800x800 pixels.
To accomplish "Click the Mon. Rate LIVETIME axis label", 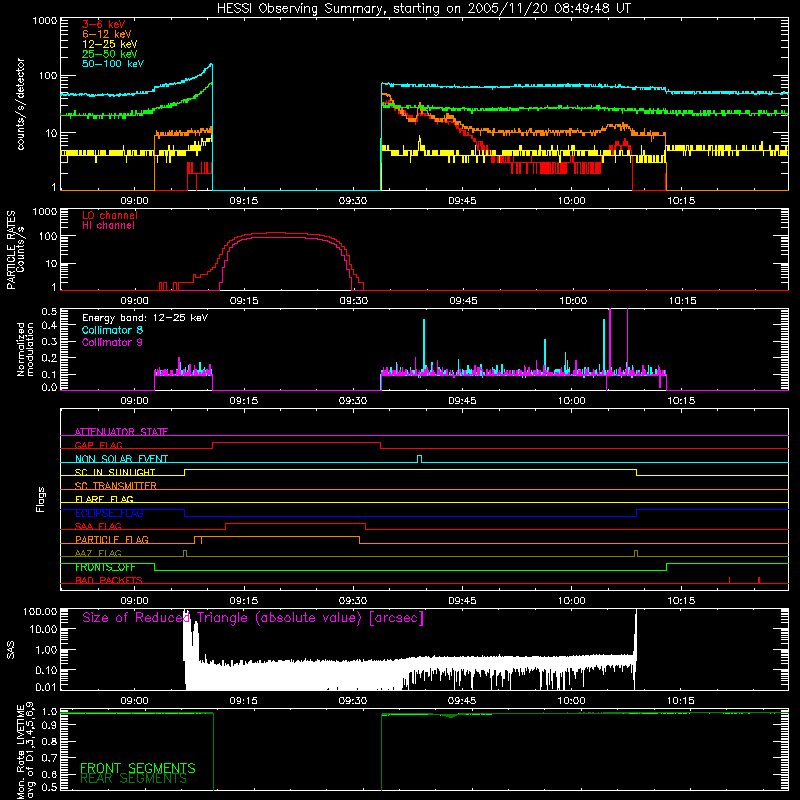I will (25, 750).
